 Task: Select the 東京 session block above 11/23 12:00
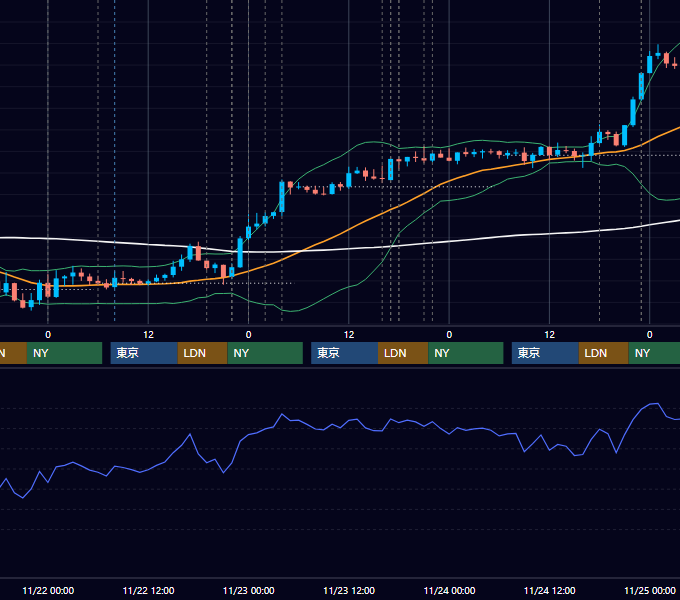pos(345,353)
